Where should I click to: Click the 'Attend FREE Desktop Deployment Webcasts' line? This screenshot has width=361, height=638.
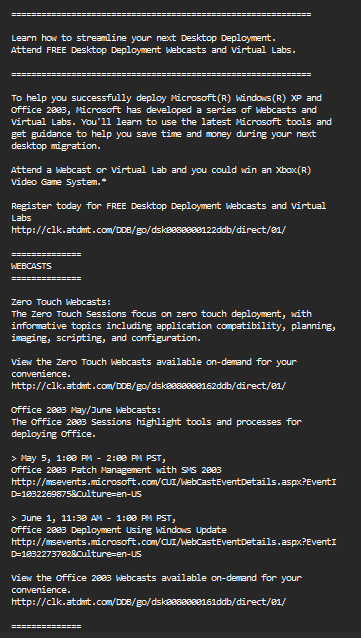(x=153, y=50)
